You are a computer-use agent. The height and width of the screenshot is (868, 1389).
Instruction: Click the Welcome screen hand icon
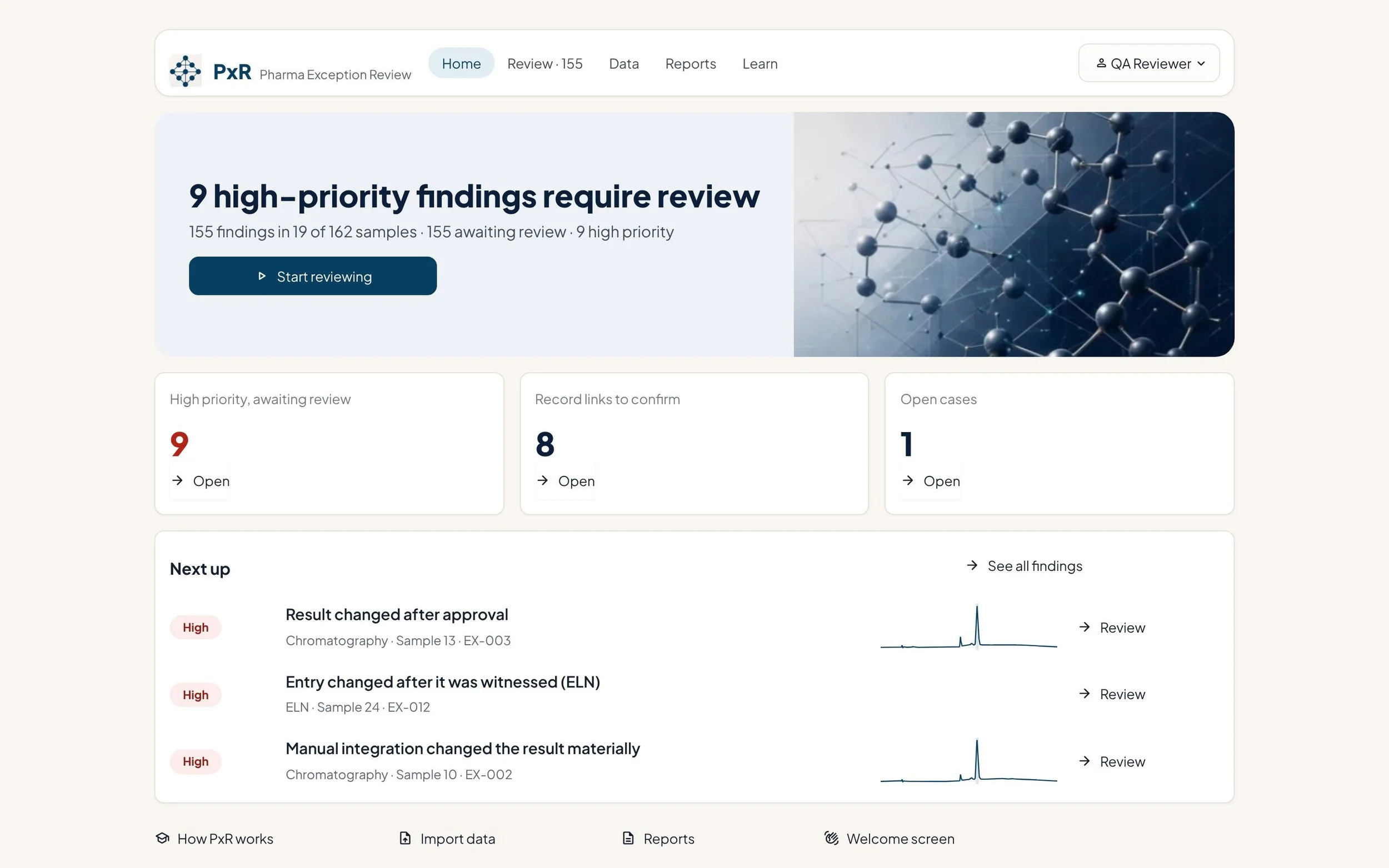tap(831, 838)
